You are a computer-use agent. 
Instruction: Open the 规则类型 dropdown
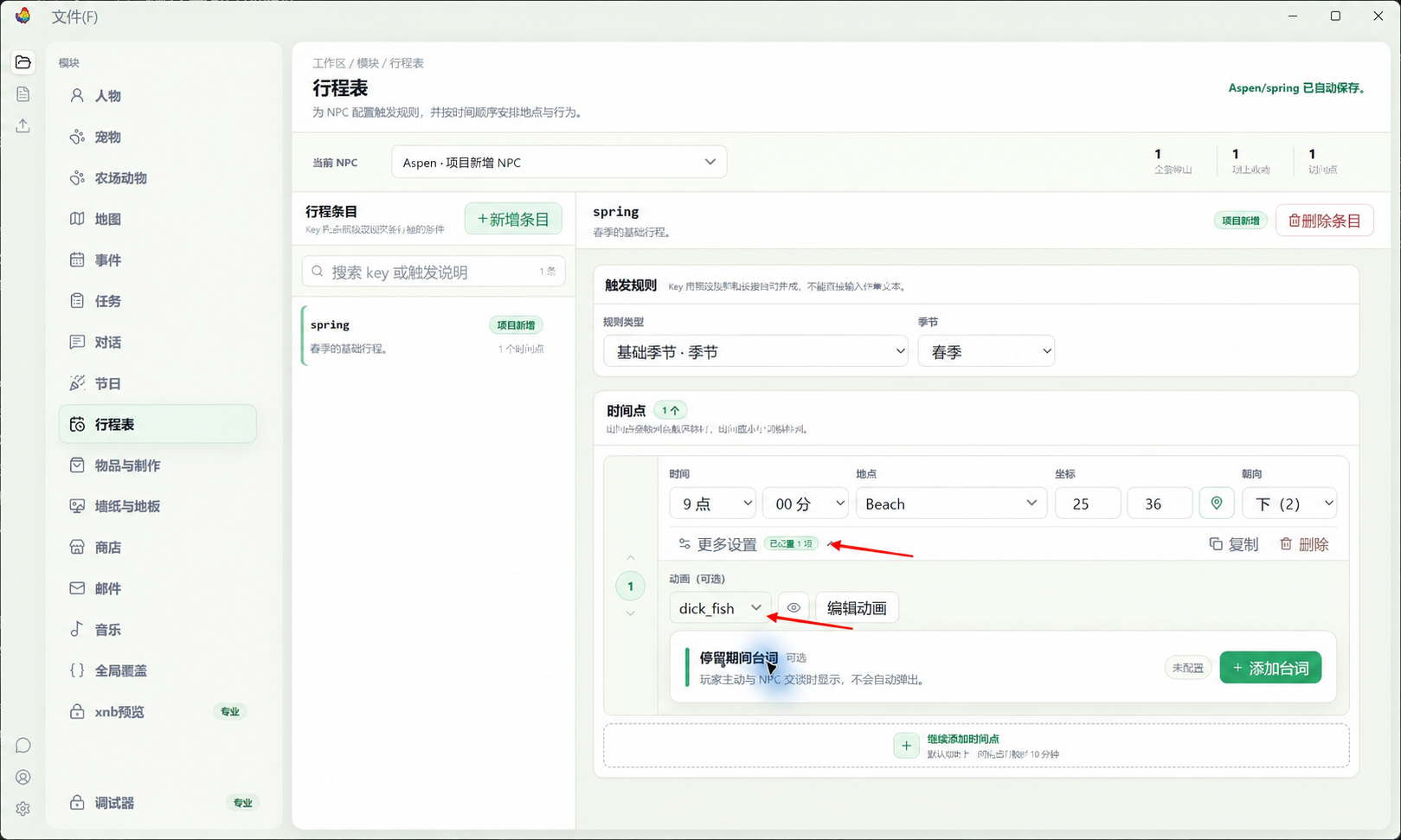pyautogui.click(x=755, y=351)
